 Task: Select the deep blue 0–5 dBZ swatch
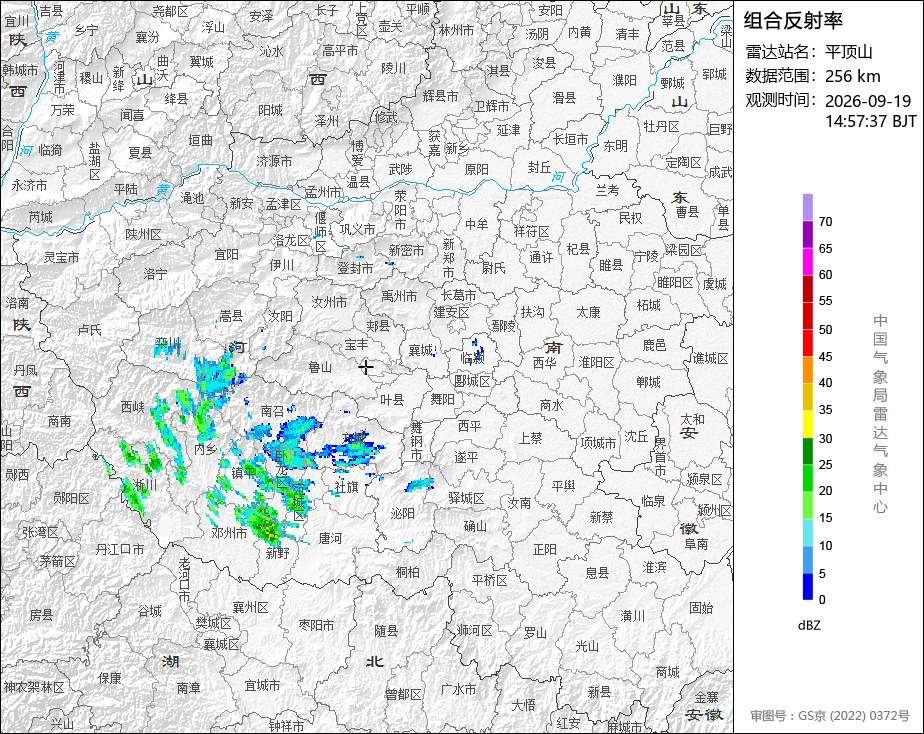tap(807, 587)
